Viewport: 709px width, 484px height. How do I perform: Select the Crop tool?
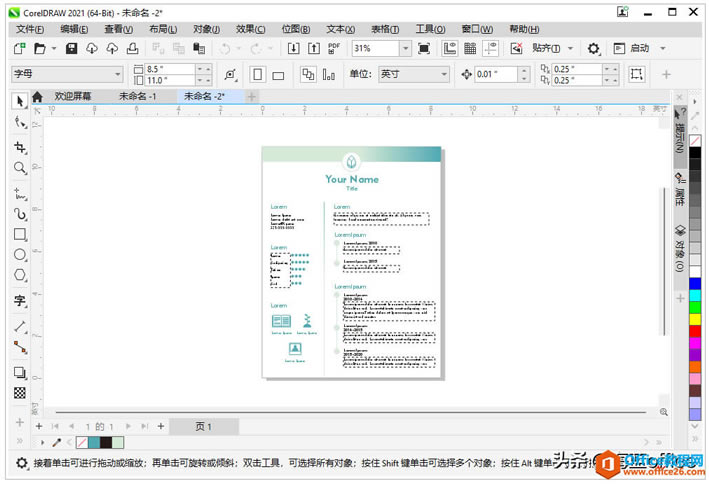pyautogui.click(x=19, y=147)
